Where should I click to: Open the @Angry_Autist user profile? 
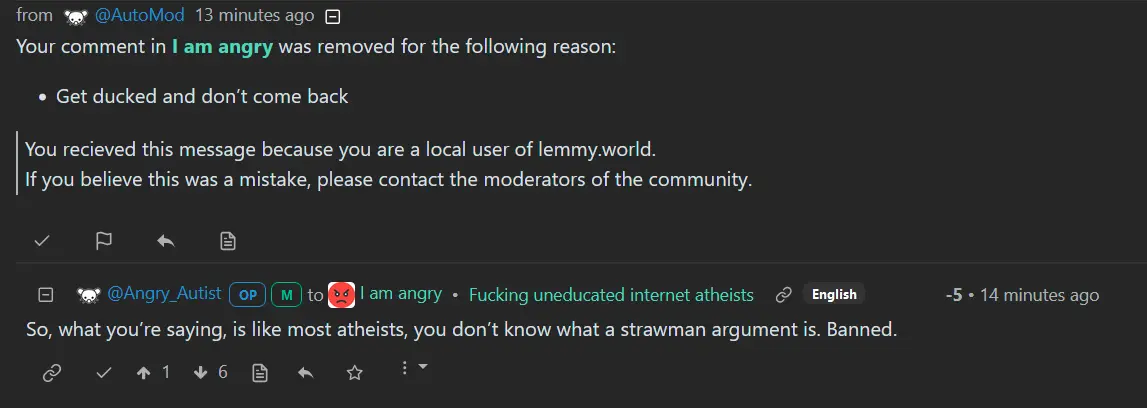(x=164, y=294)
